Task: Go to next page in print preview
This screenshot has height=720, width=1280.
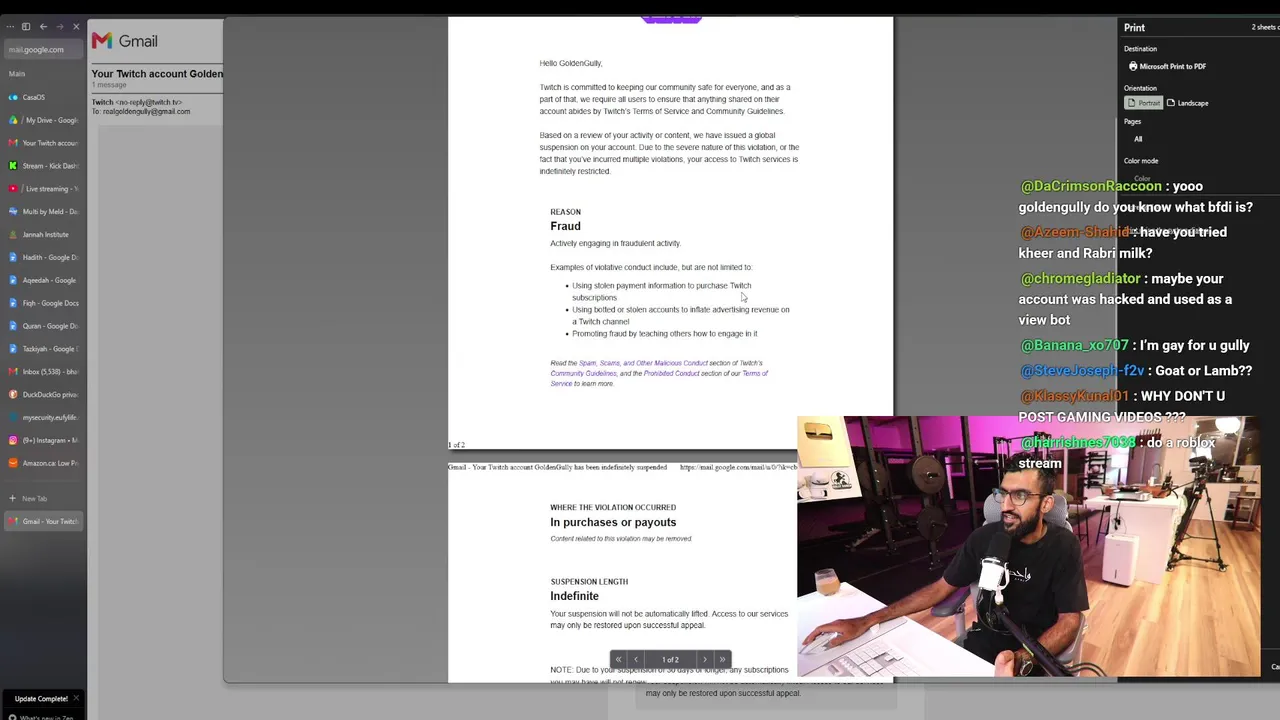Action: click(x=705, y=659)
